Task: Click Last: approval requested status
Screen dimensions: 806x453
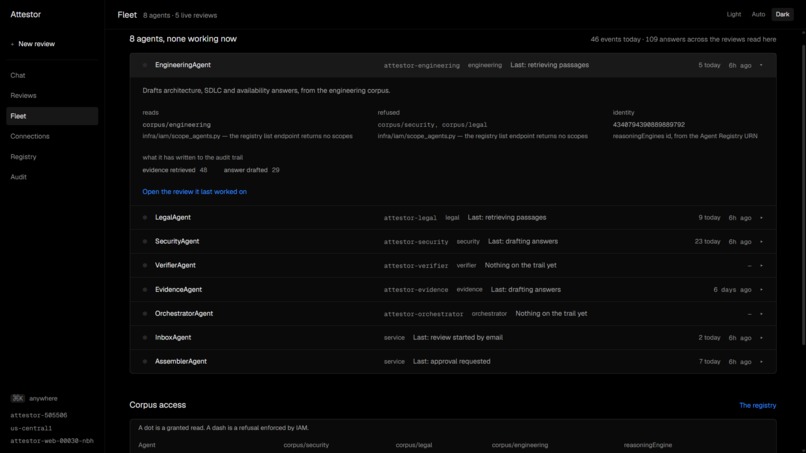Action: pyautogui.click(x=451, y=361)
